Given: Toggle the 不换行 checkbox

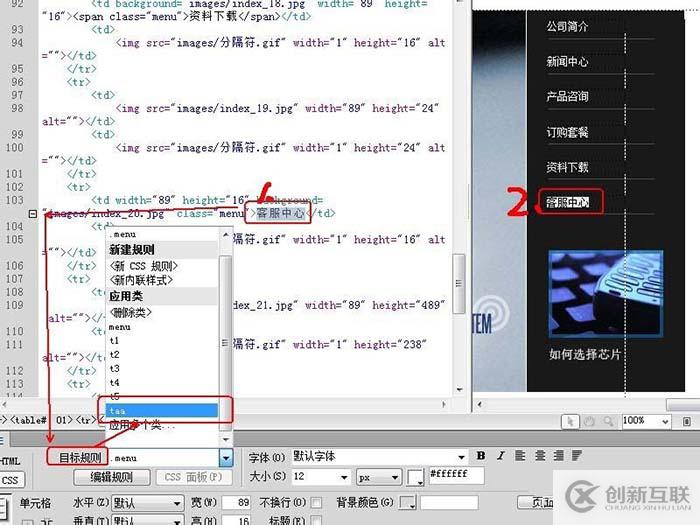Looking at the screenshot, I should point(316,503).
